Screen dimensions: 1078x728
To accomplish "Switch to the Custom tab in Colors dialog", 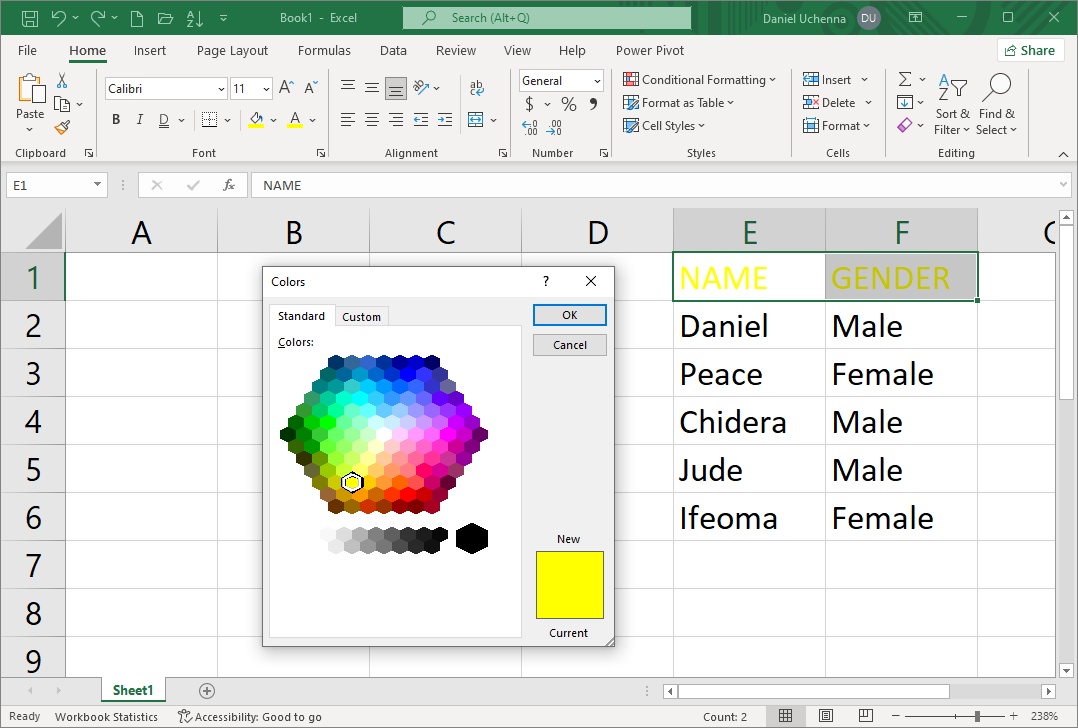I will coord(361,317).
